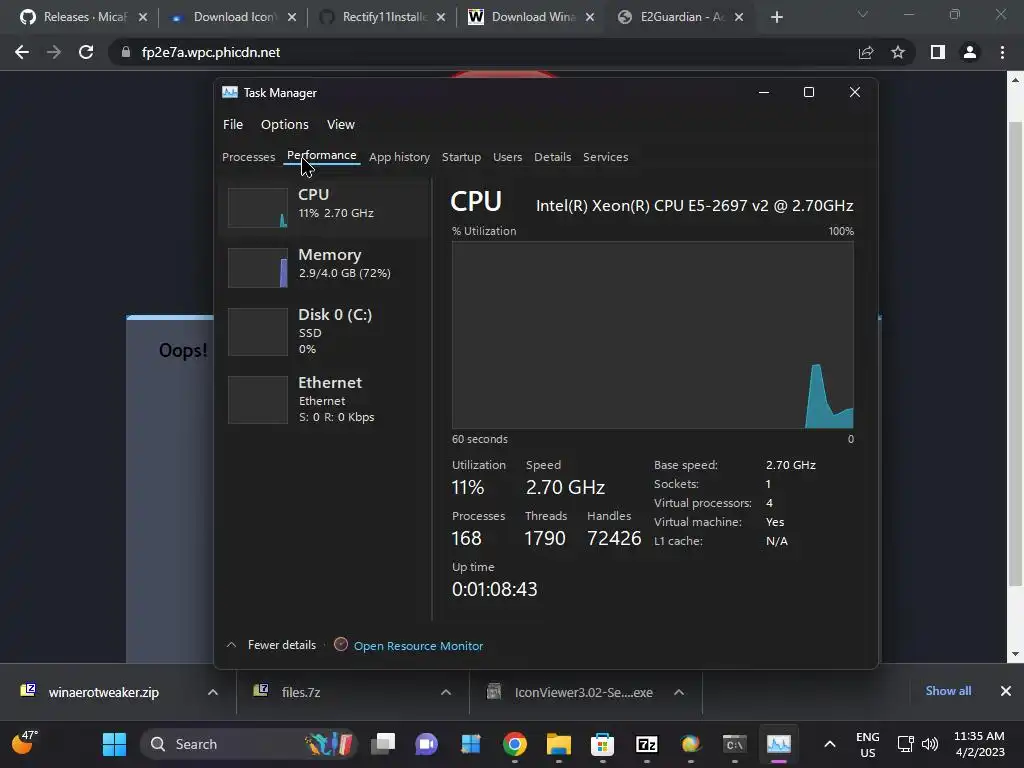Open the File menu in Task Manager
This screenshot has width=1024, height=768.
point(232,124)
